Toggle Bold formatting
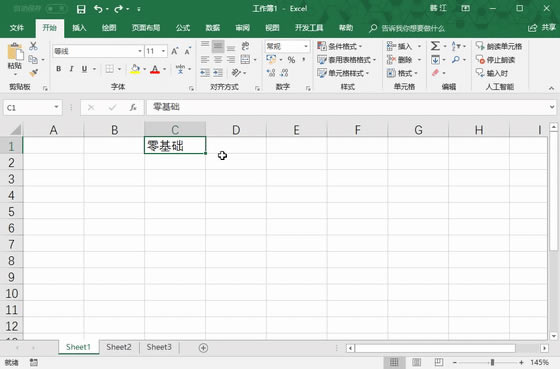 coord(59,69)
